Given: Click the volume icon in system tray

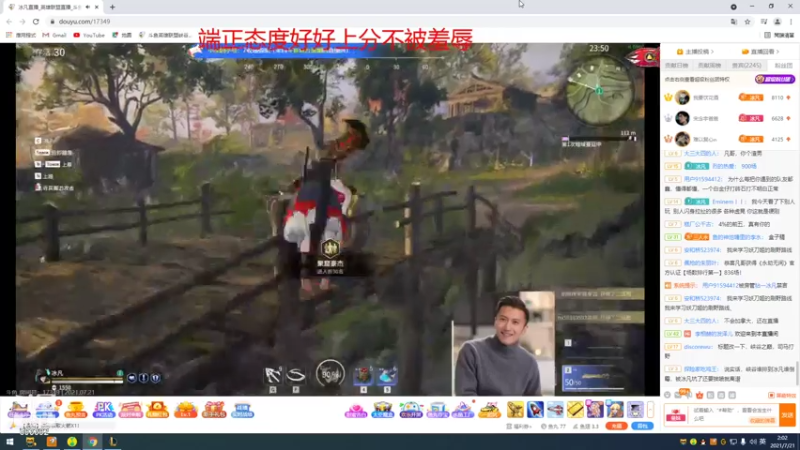Looking at the screenshot, I should click(753, 442).
